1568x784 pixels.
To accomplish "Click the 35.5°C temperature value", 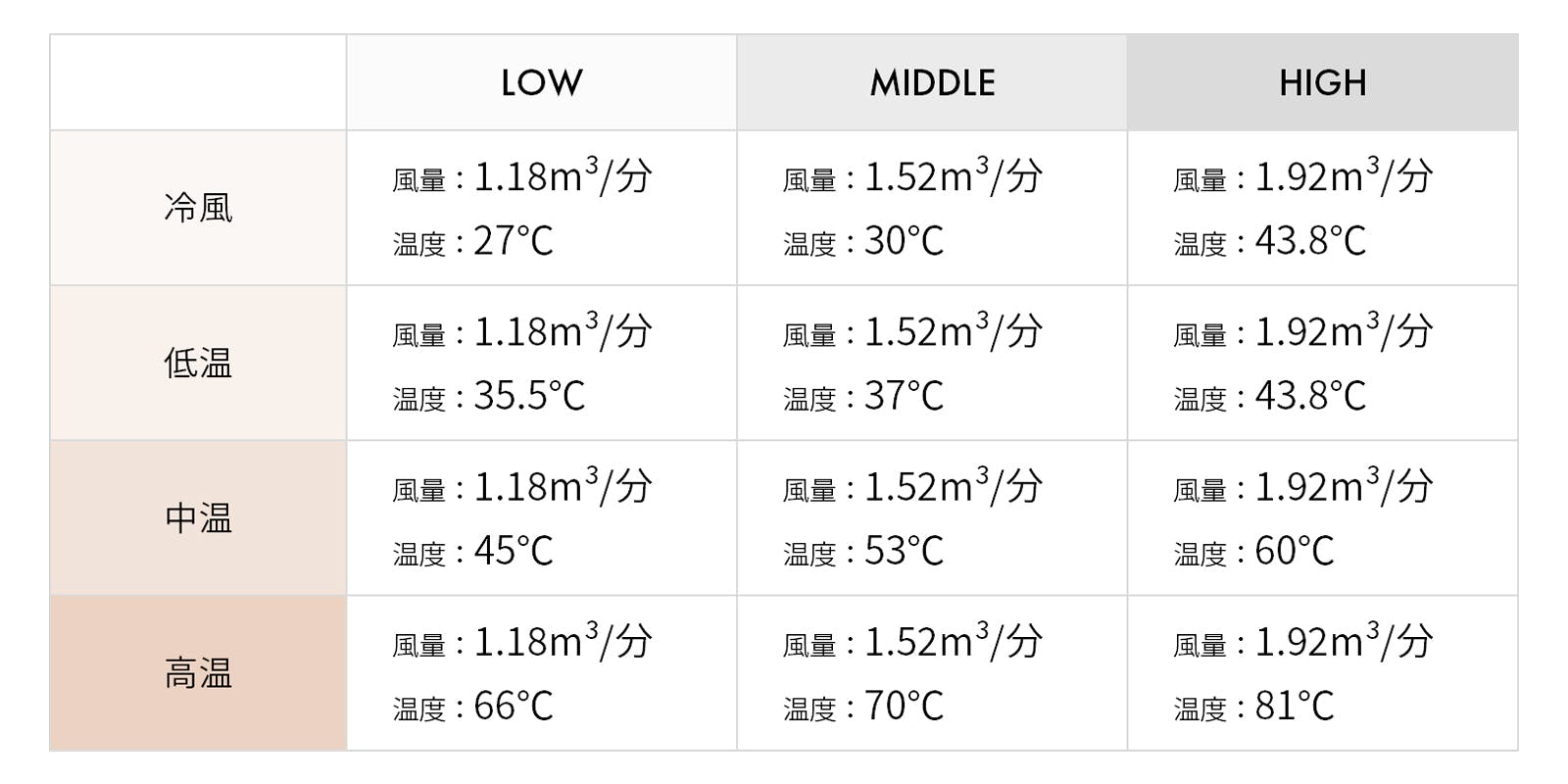I will [529, 396].
